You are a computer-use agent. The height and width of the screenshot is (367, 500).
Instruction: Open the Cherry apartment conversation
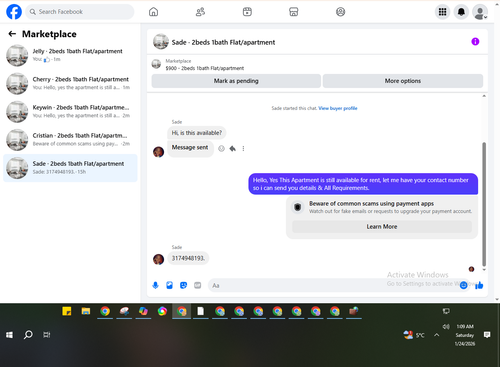[70, 83]
